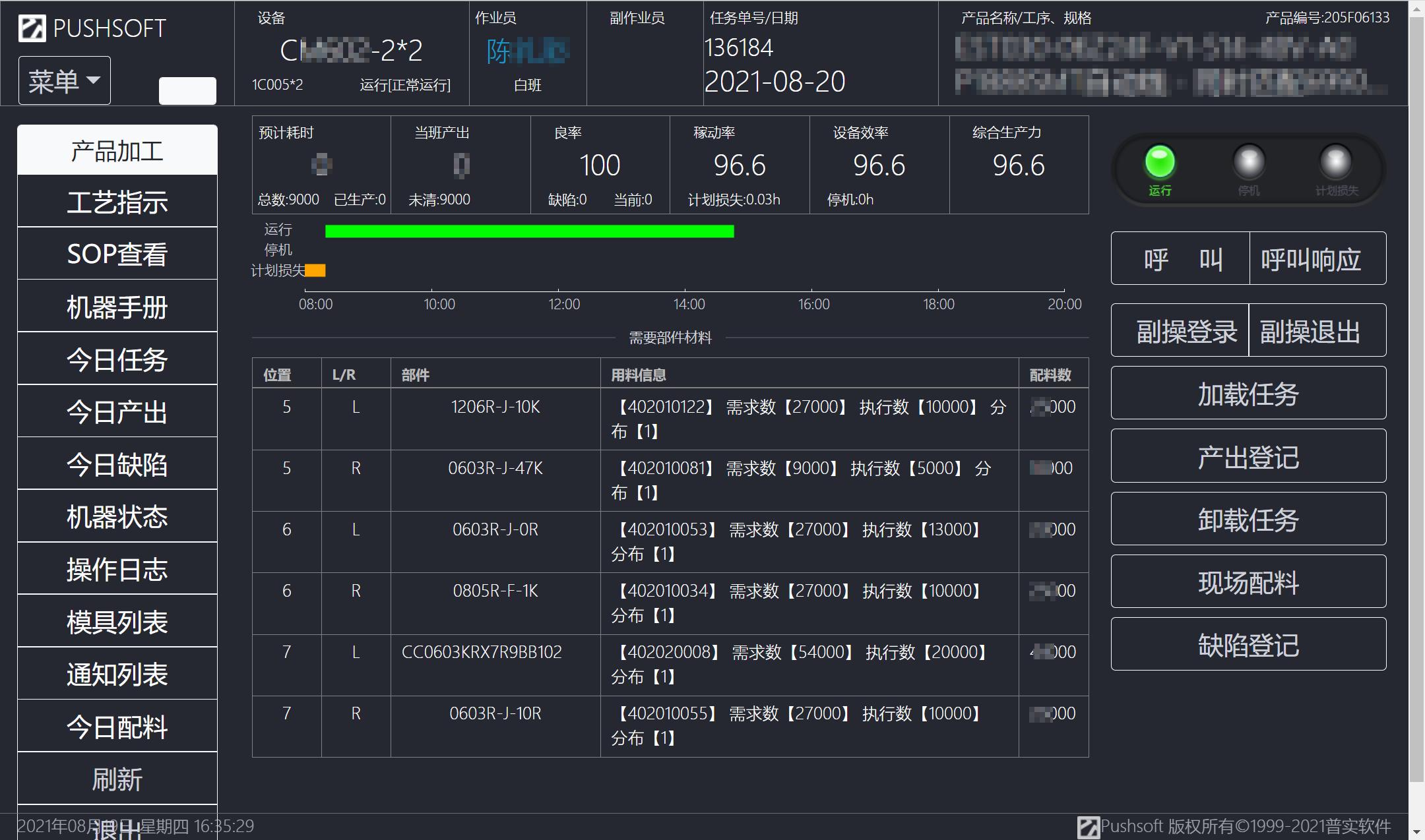Click 刷新 in the sidebar
The height and width of the screenshot is (840, 1425).
pyautogui.click(x=117, y=779)
